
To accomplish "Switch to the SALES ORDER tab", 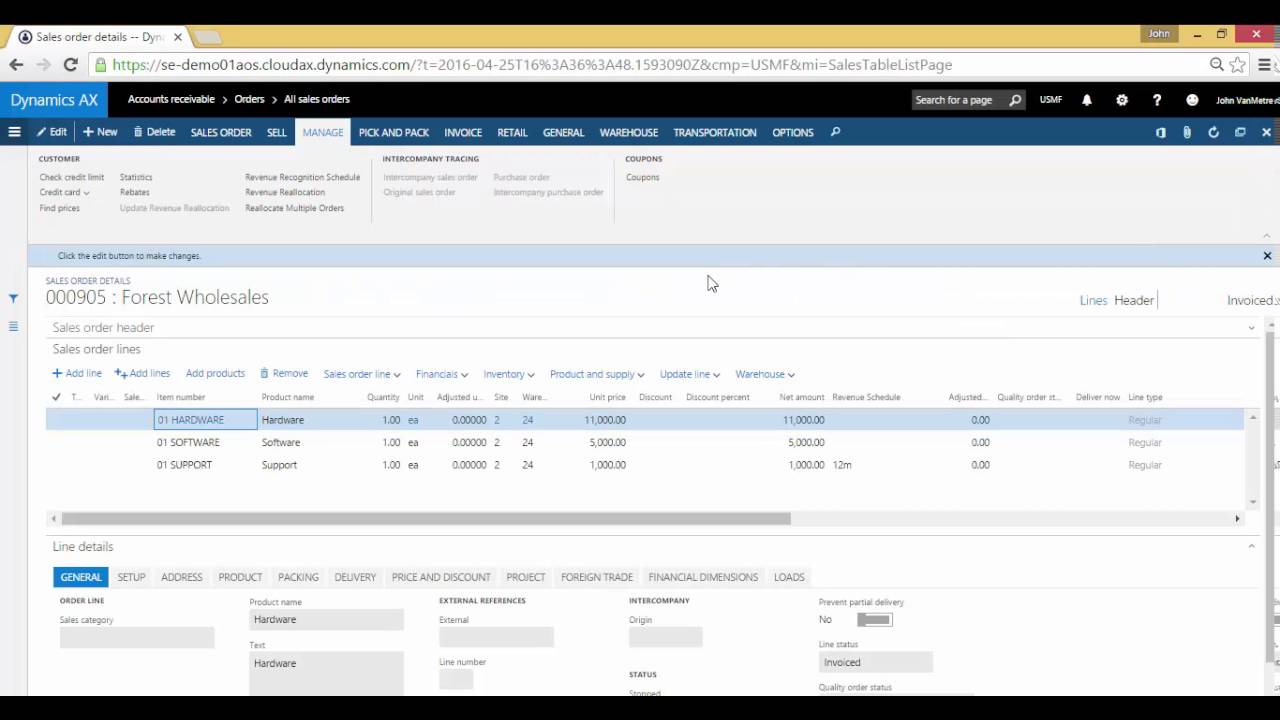I will 221,132.
